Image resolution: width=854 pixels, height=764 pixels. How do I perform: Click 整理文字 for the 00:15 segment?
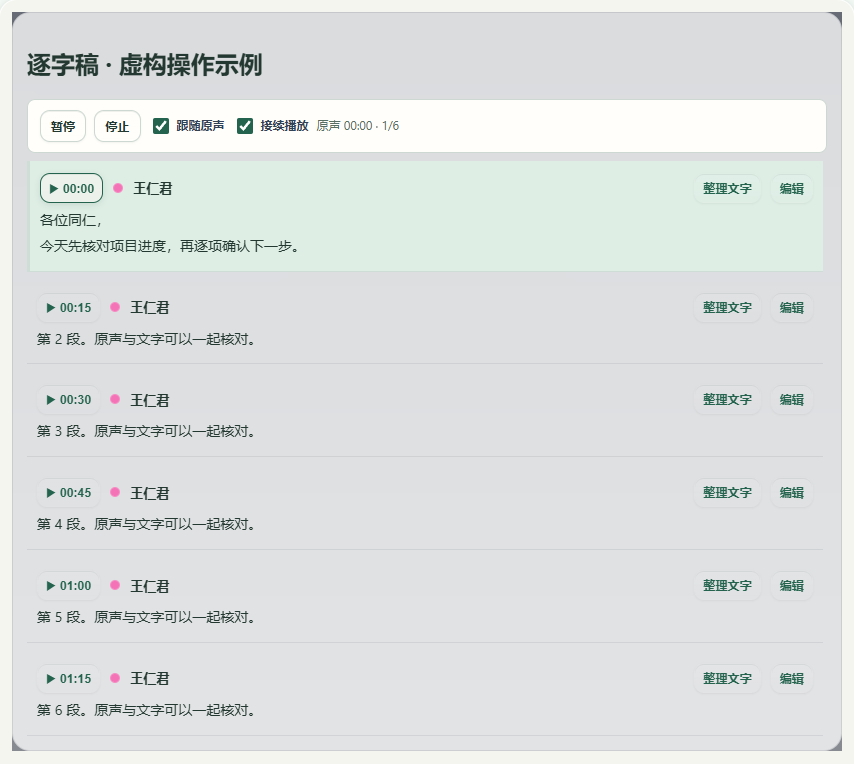[727, 308]
